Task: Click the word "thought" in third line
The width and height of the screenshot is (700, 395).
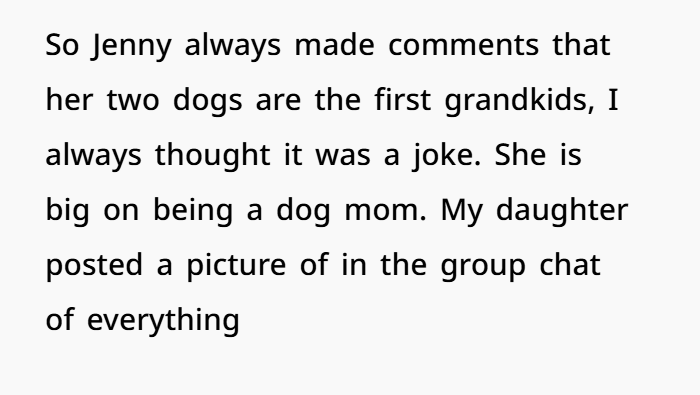Action: click(212, 156)
